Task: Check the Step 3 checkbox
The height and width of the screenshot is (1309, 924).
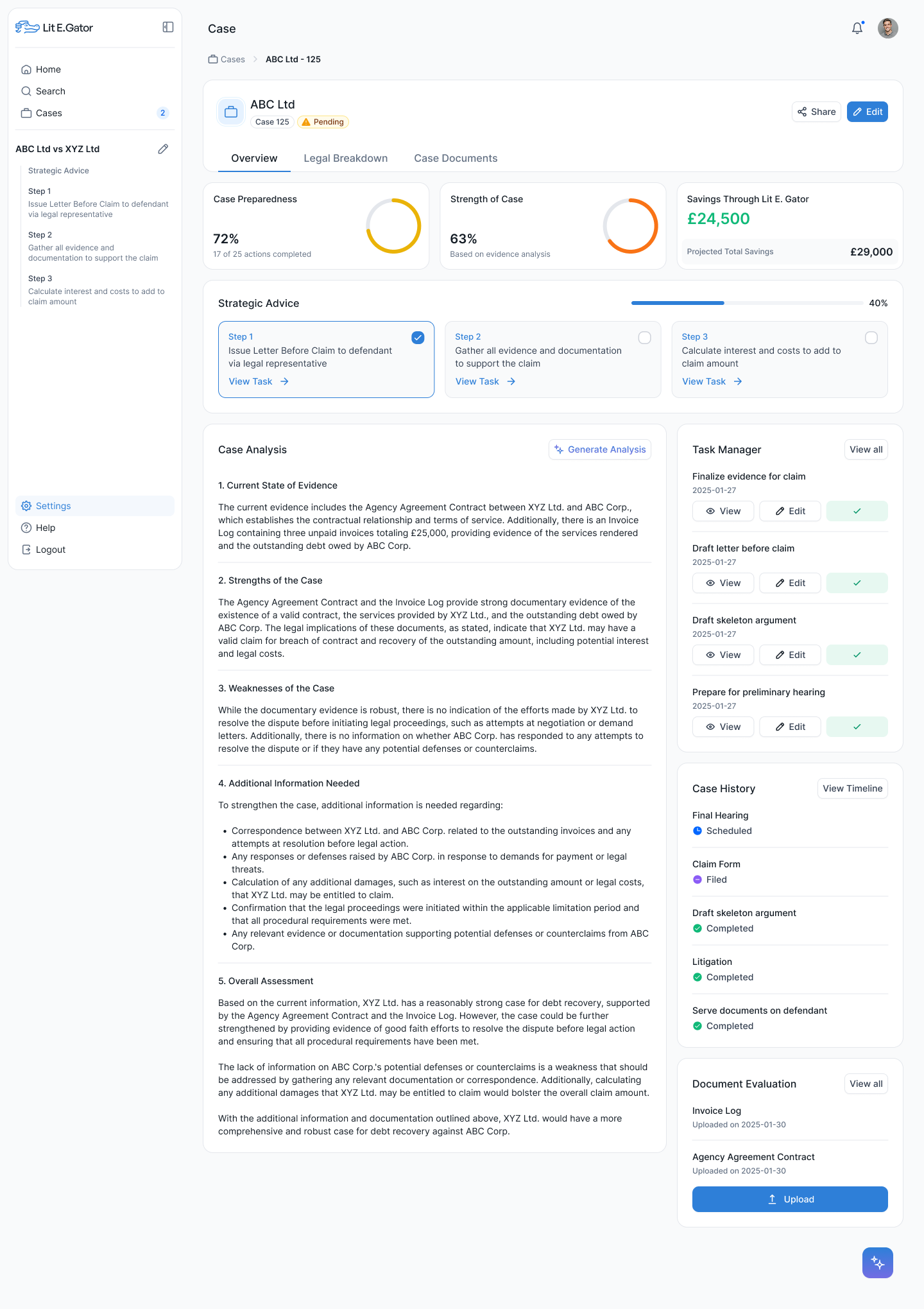Action: (x=871, y=338)
